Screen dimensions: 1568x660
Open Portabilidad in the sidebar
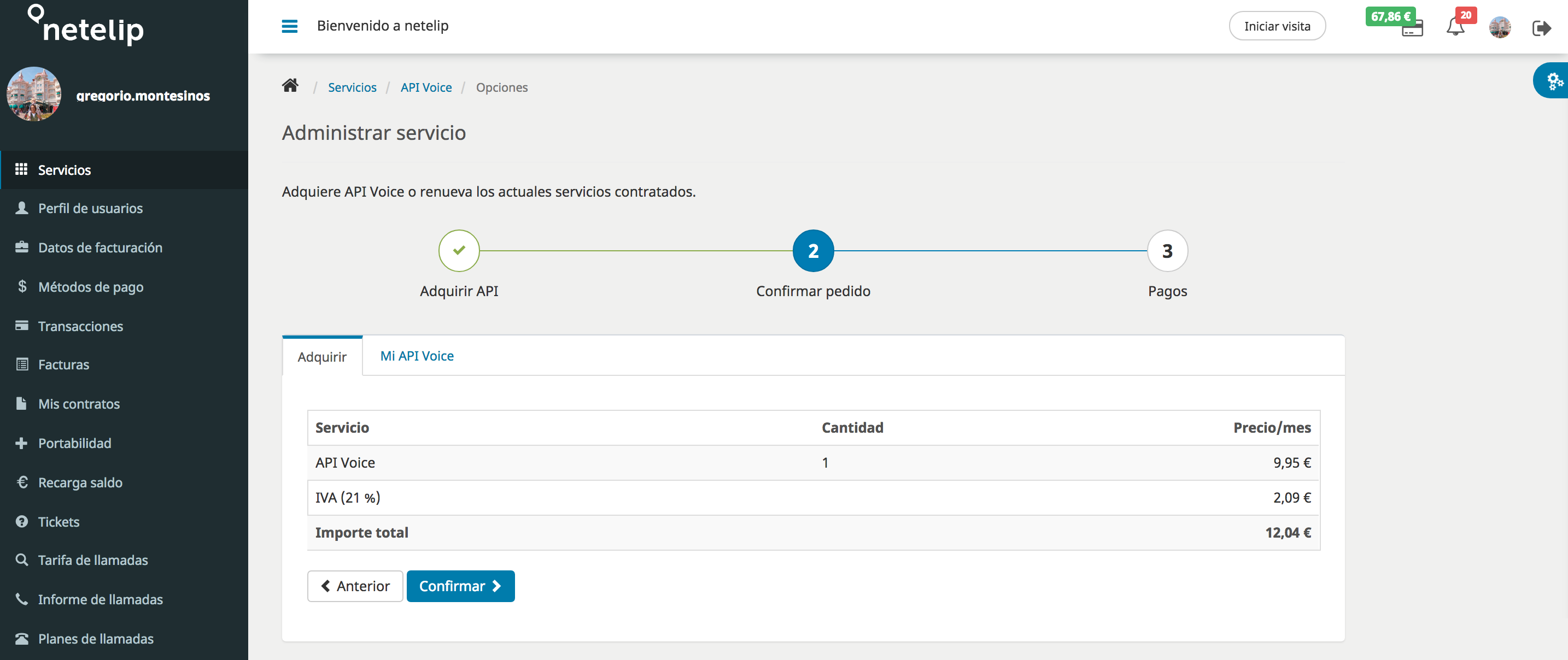click(x=124, y=443)
